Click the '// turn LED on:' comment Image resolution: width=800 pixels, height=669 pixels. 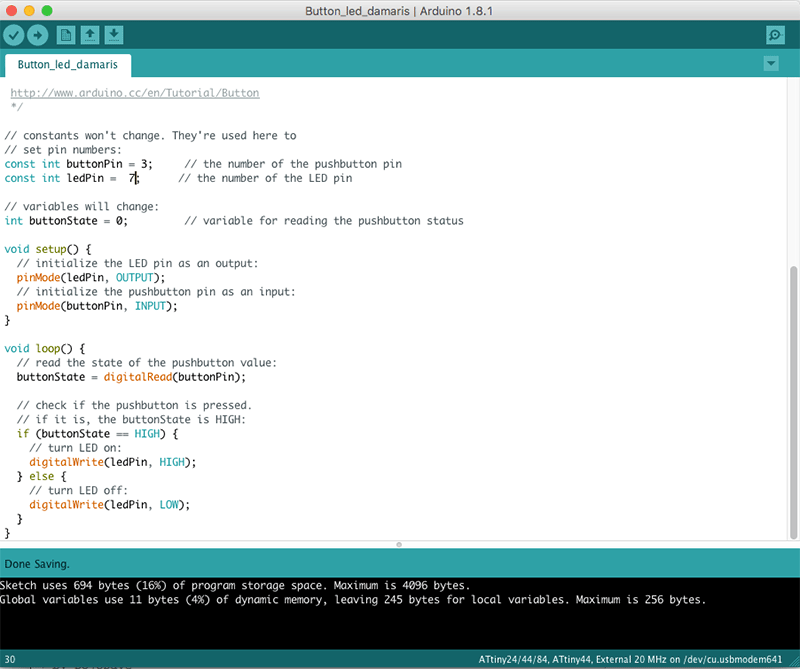[76, 448]
